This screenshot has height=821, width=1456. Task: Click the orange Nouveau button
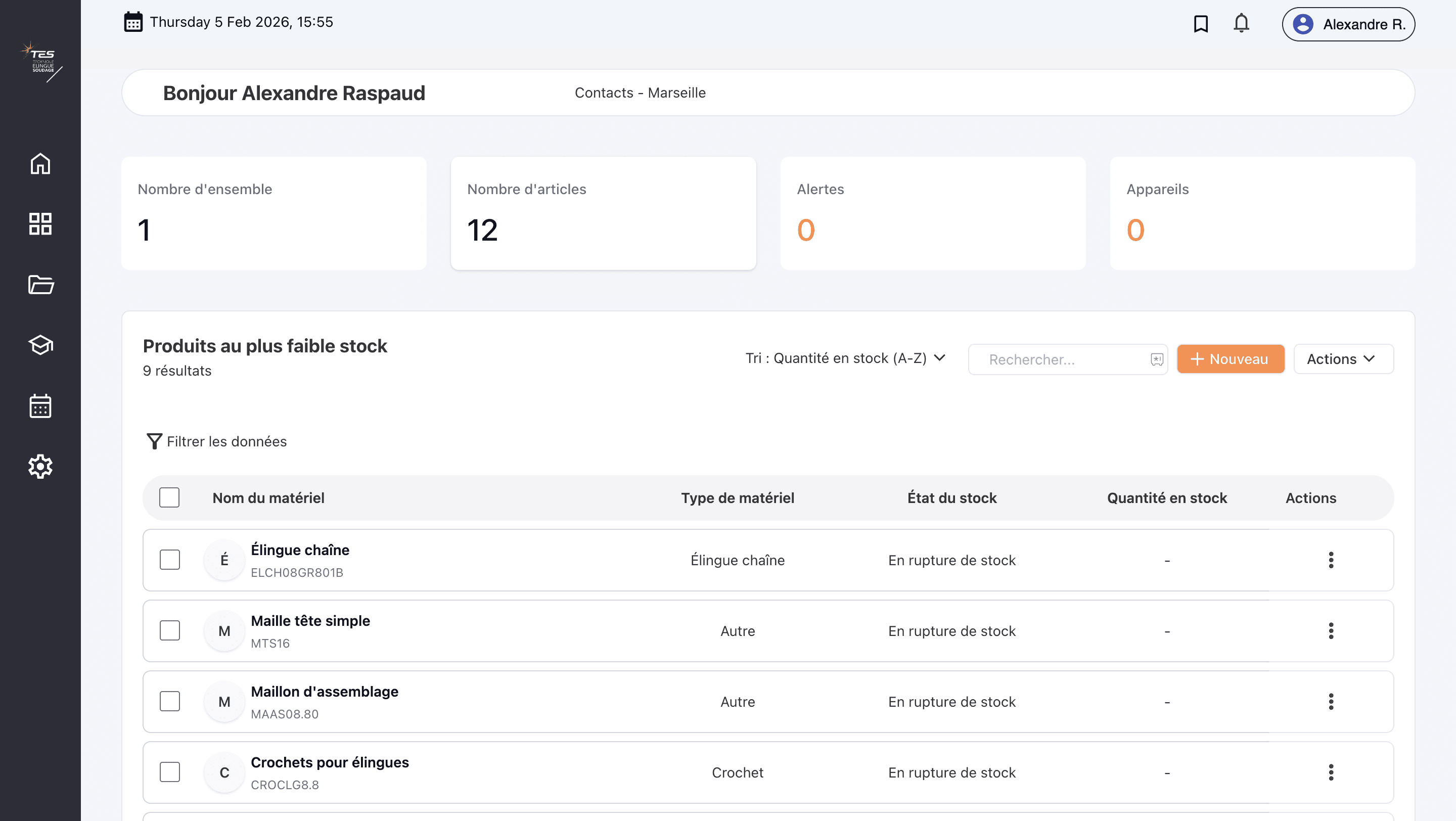click(x=1230, y=359)
